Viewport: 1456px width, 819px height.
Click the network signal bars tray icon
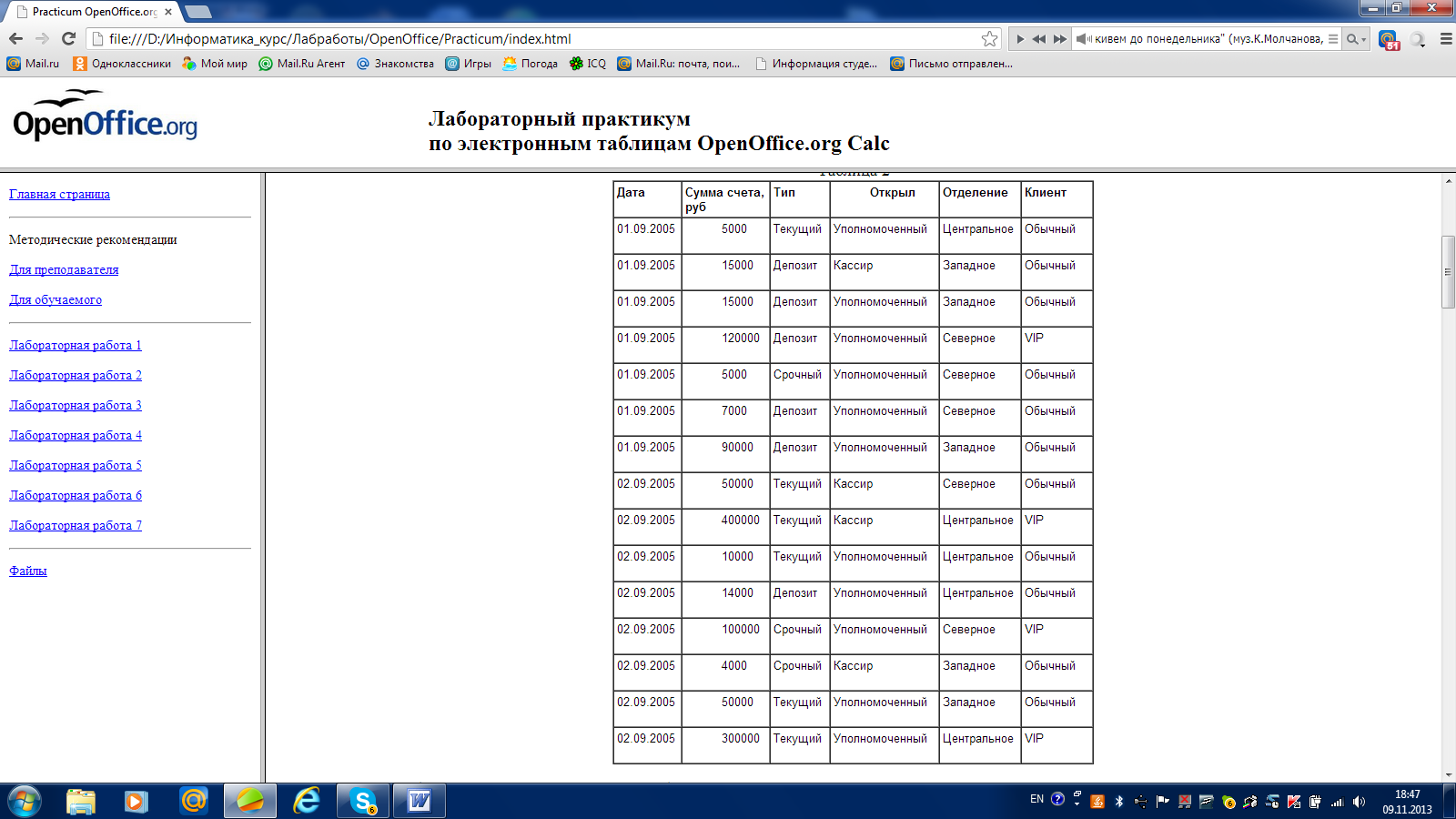(x=1338, y=802)
